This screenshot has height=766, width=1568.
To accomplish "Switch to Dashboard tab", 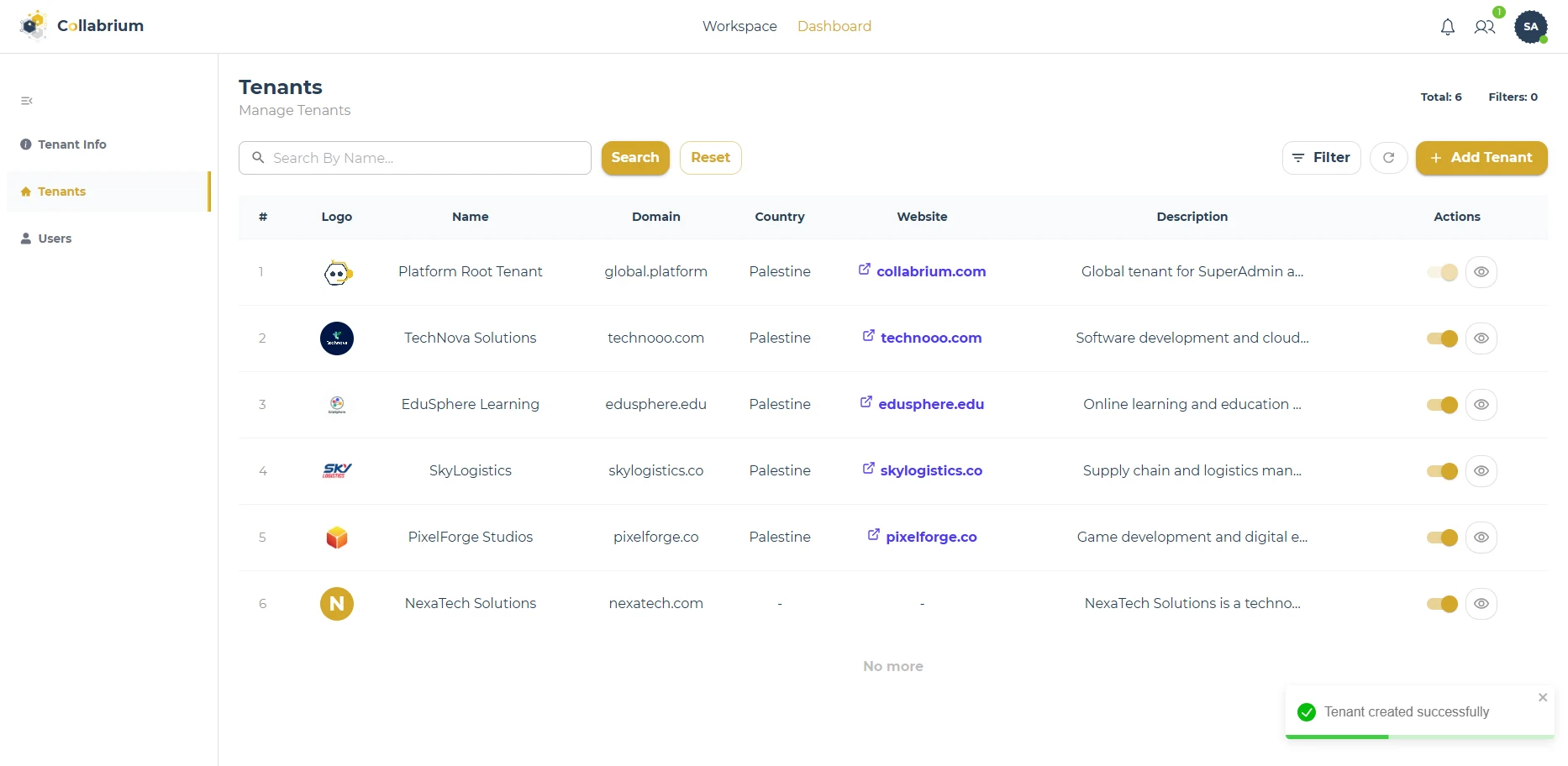I will (834, 26).
